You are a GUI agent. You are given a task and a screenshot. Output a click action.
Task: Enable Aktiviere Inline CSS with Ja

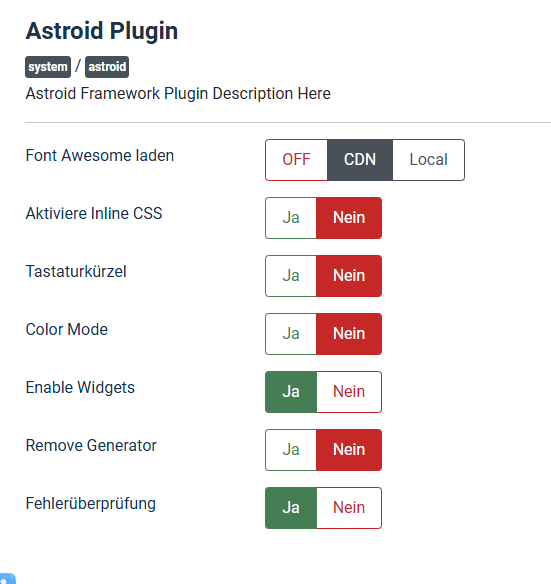(291, 218)
